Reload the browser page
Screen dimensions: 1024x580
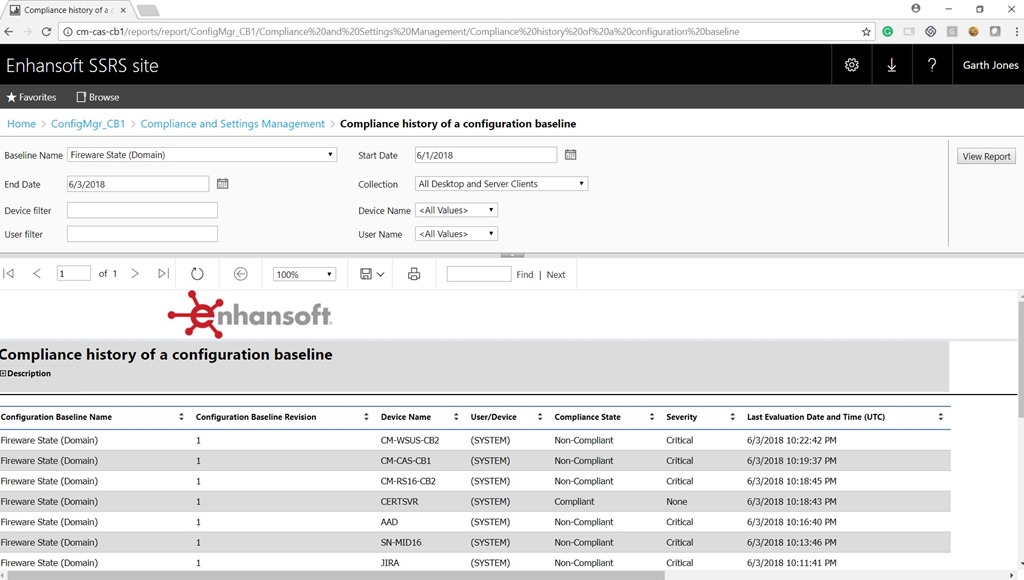(46, 31)
